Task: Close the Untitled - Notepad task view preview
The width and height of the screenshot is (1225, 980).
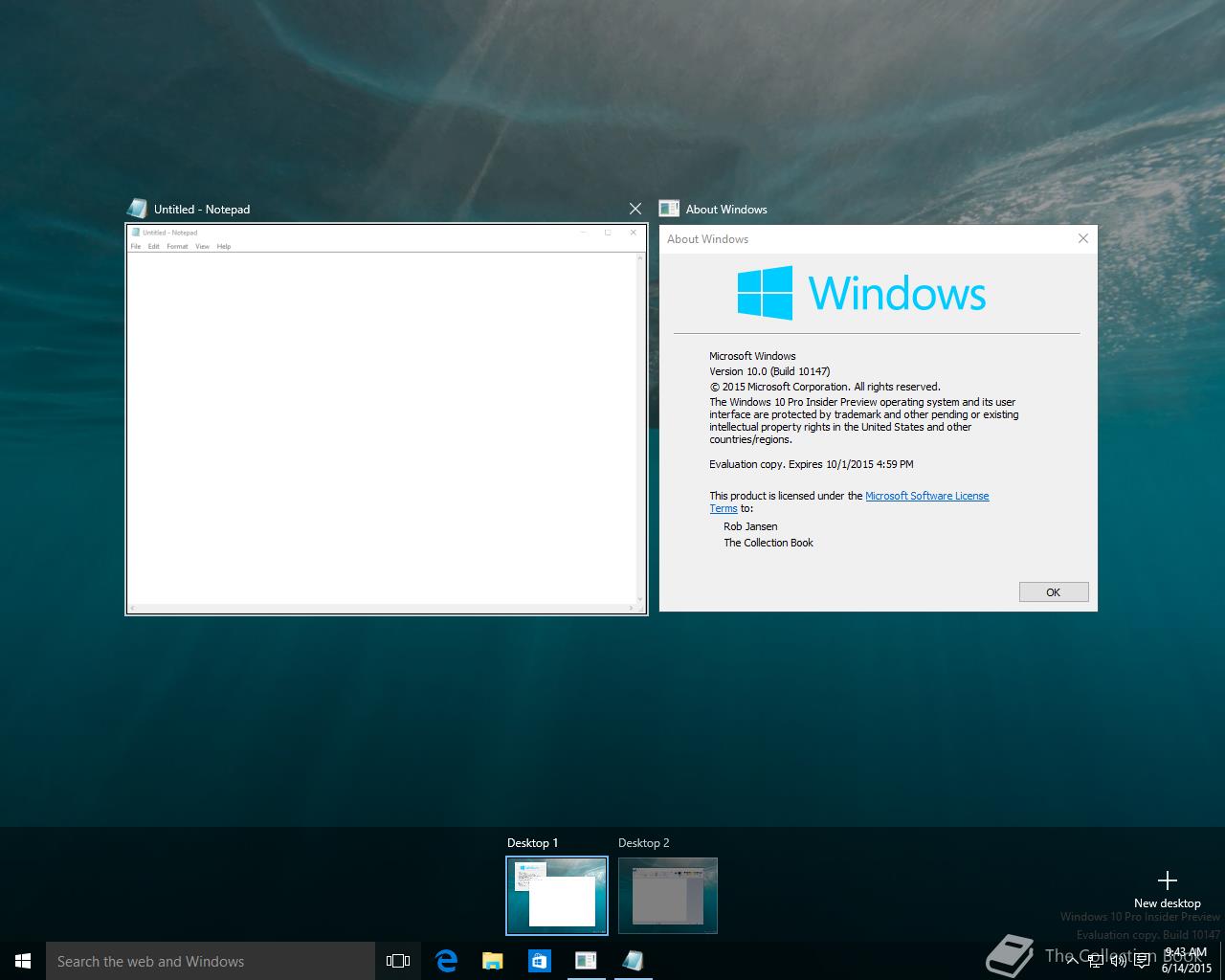Action: [x=635, y=209]
